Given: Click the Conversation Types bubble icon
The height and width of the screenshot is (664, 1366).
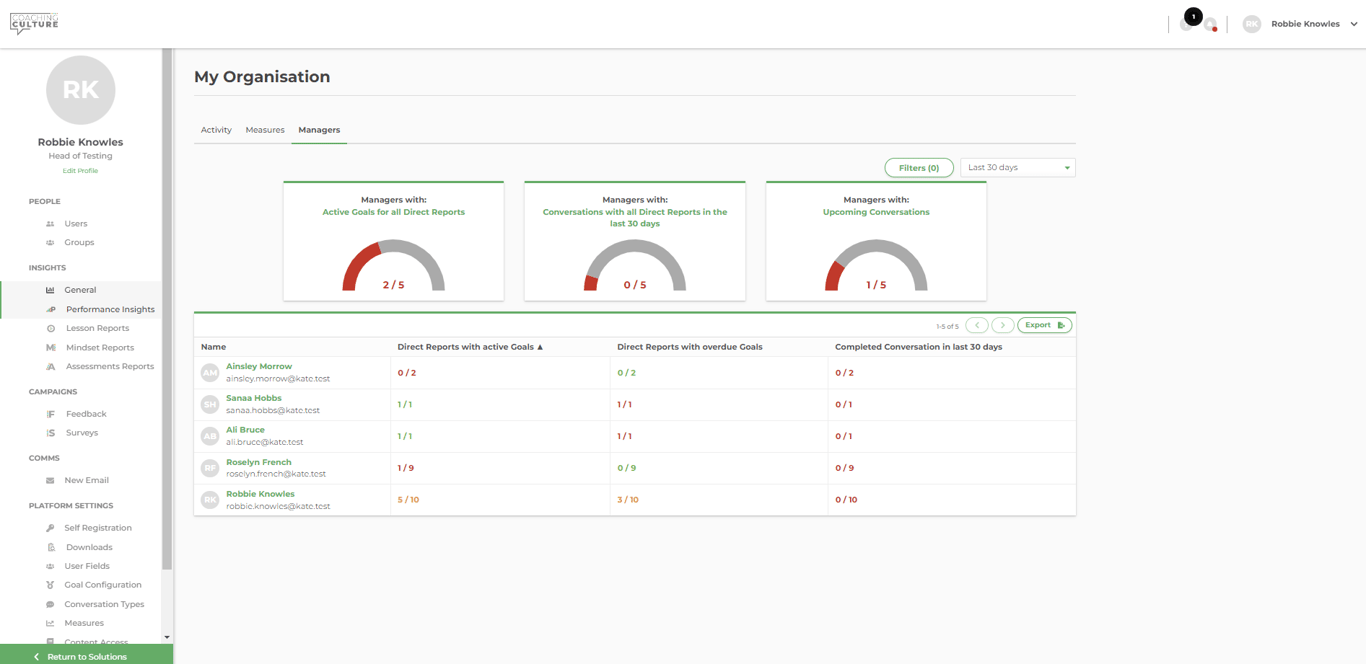Looking at the screenshot, I should point(50,605).
